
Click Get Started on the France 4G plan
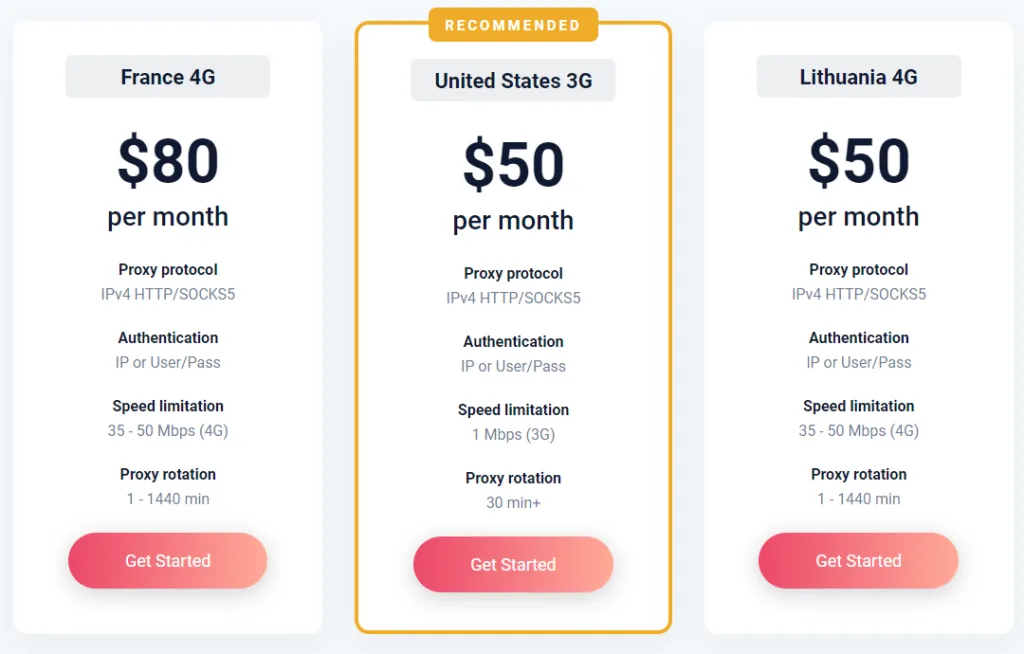coord(167,561)
